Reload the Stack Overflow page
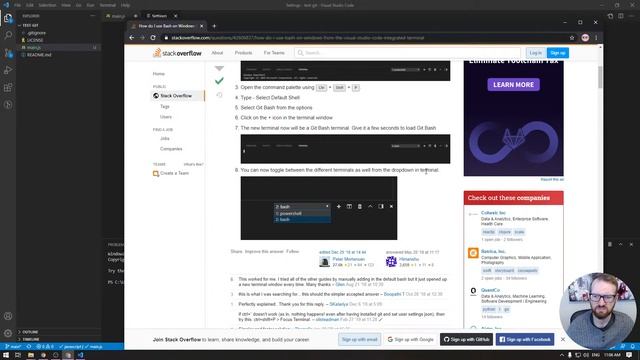Viewport: 640px width, 360px height. coord(153,38)
